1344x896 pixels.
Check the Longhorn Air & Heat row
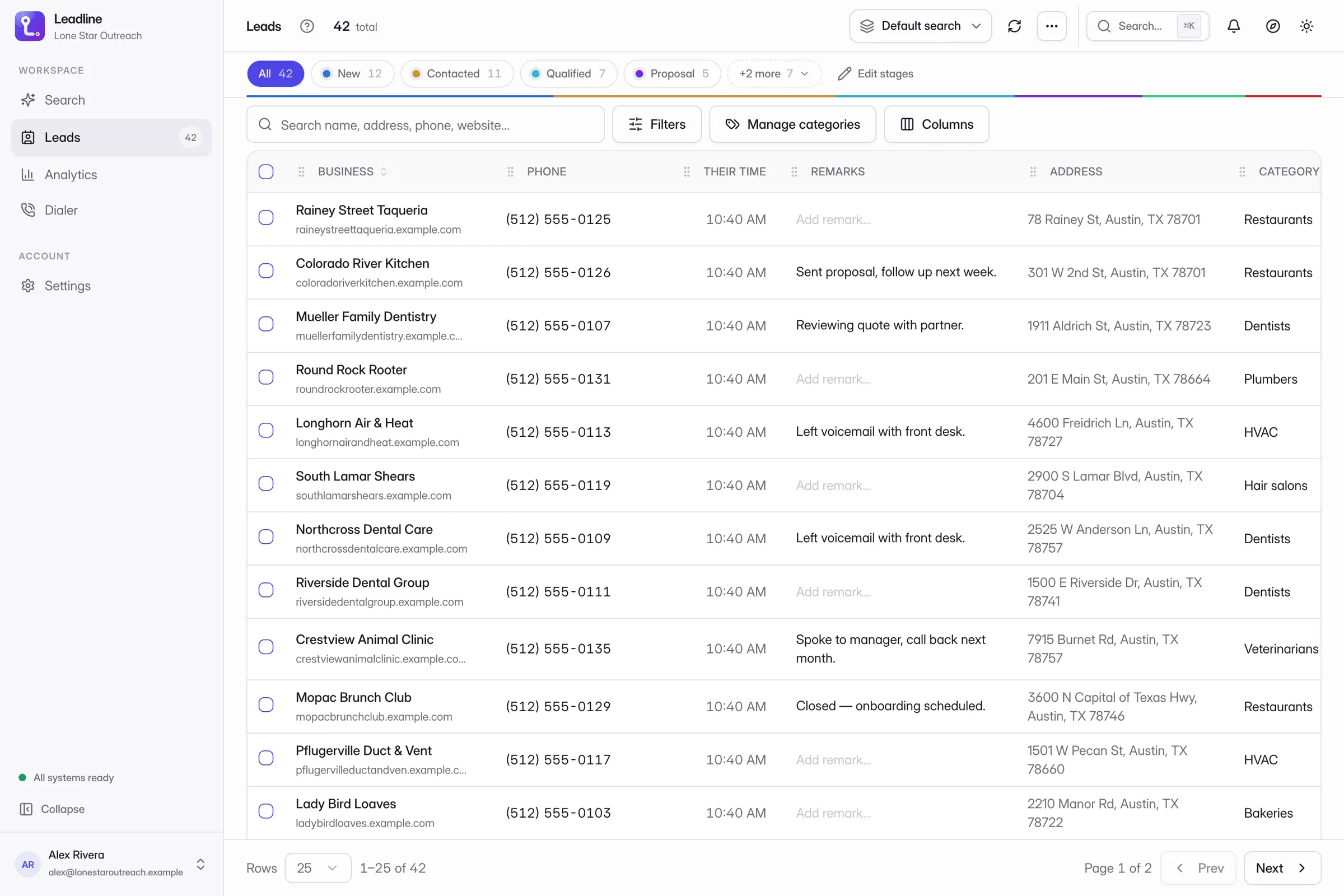coord(265,430)
